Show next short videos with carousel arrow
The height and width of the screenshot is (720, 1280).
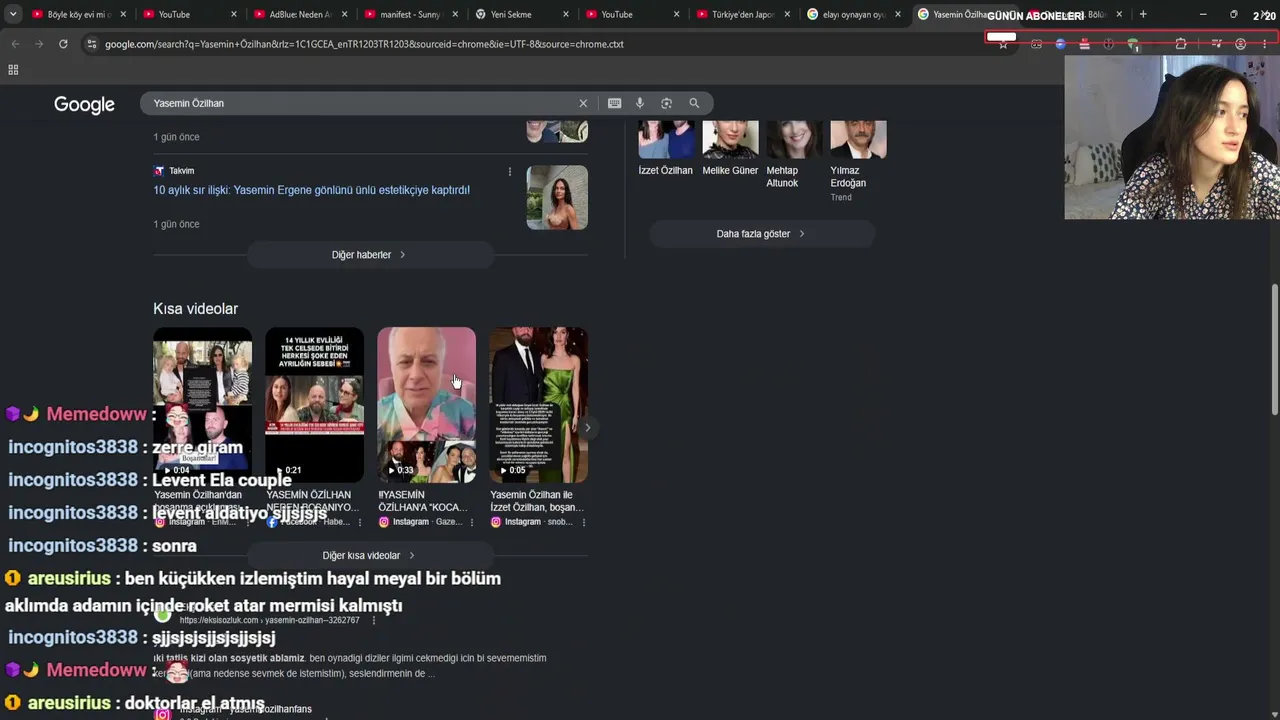pos(587,428)
